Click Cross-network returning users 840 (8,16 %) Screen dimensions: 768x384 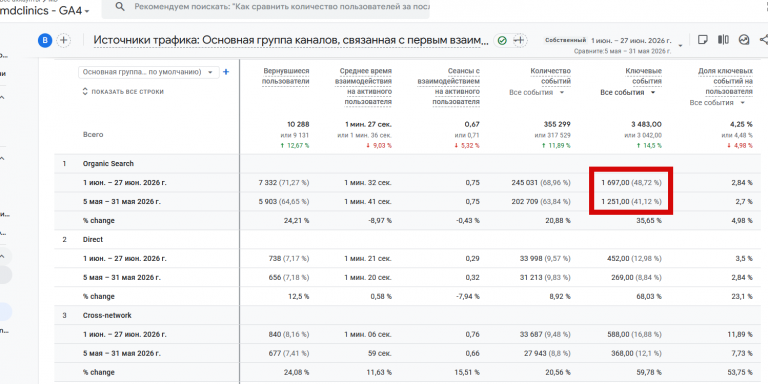click(288, 335)
